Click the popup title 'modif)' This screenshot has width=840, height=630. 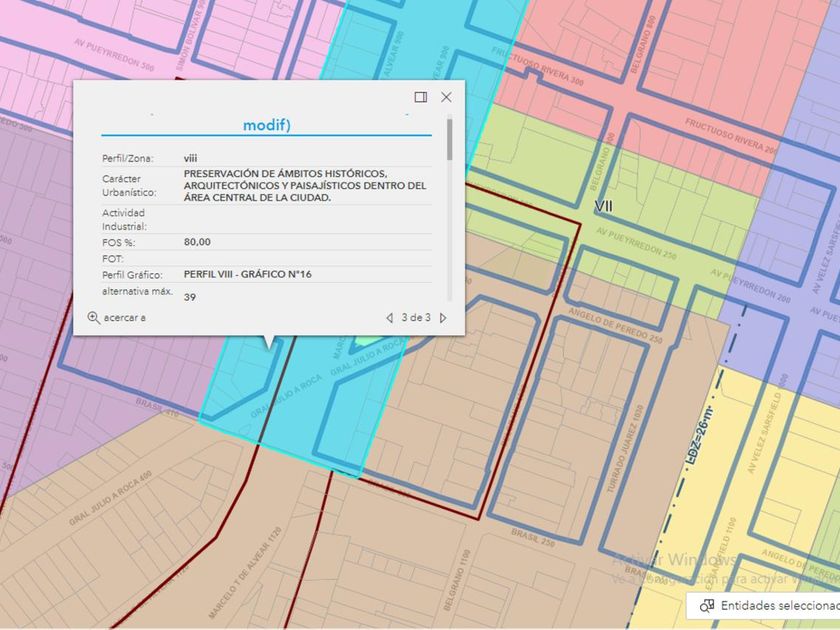tap(267, 125)
